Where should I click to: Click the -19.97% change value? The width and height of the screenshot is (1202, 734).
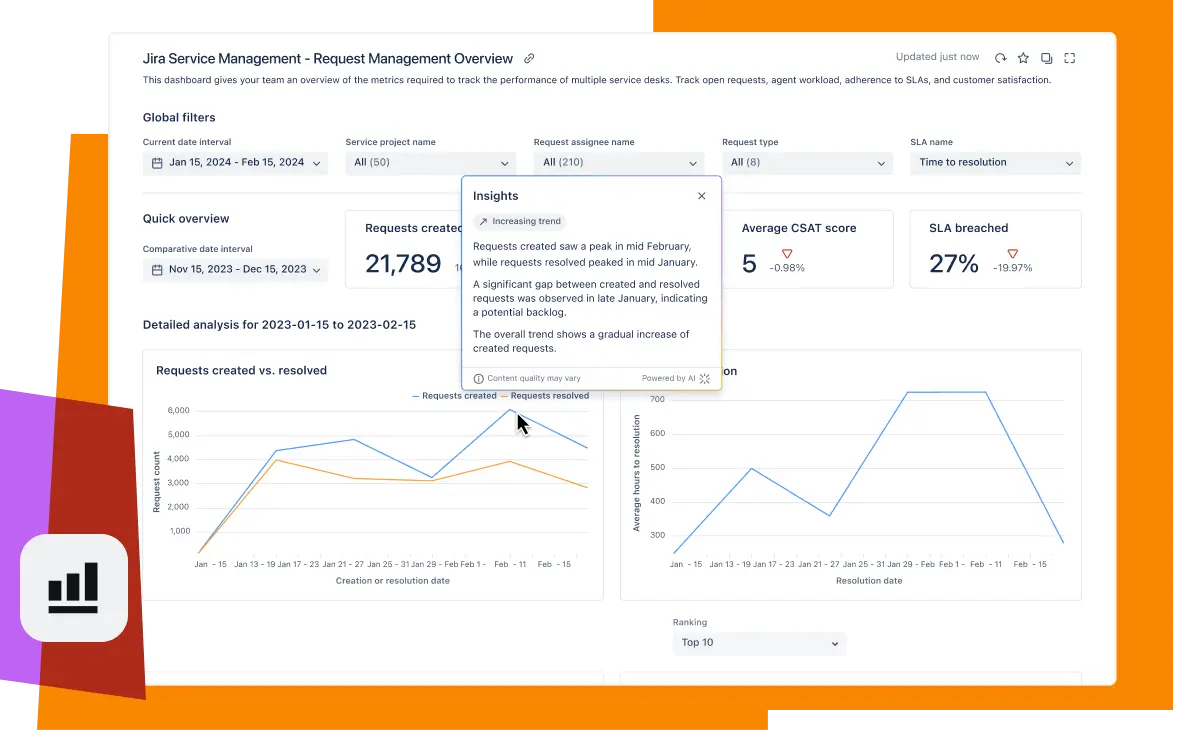[x=1013, y=268]
